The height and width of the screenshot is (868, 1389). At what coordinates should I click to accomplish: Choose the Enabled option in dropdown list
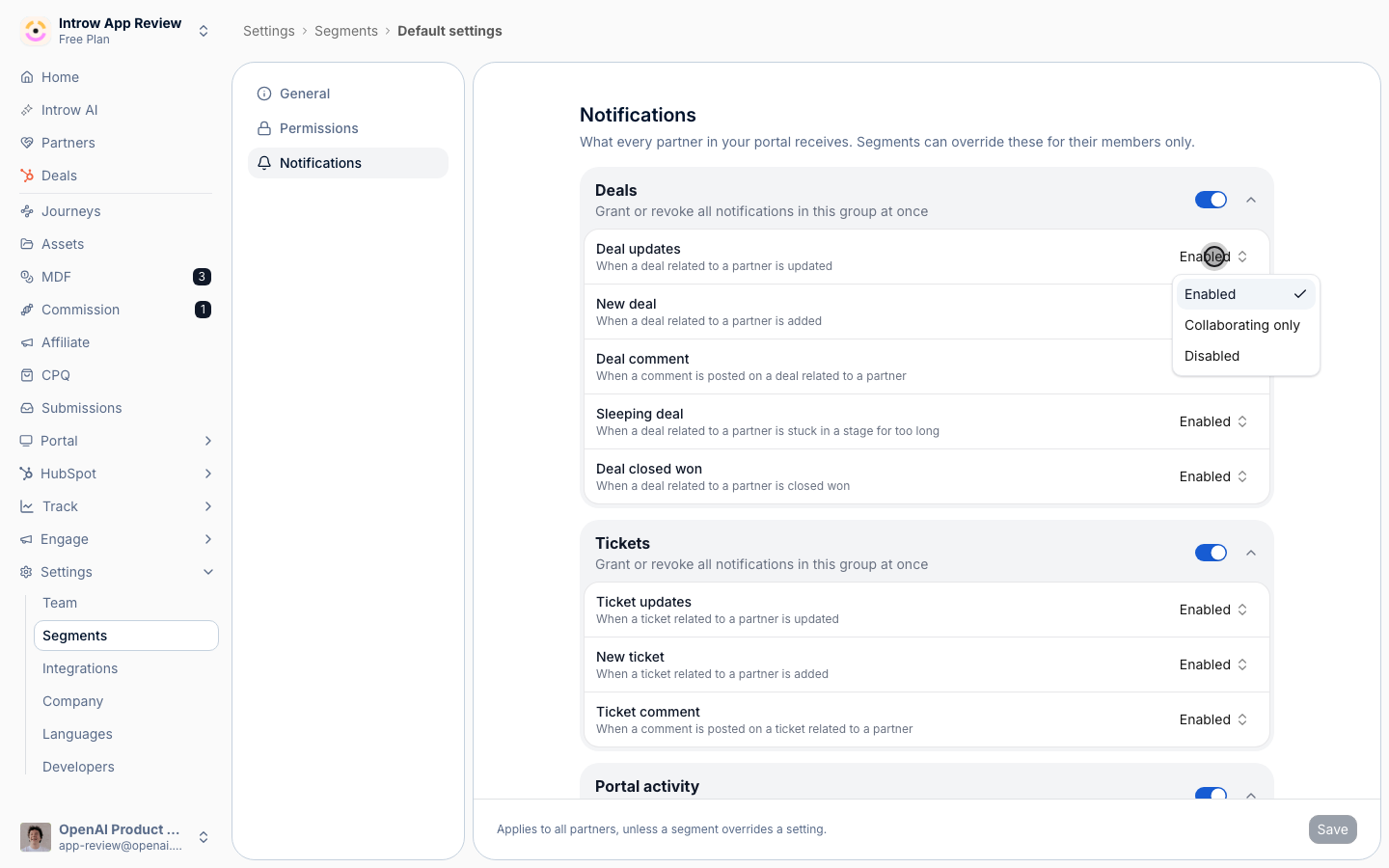pos(1246,294)
